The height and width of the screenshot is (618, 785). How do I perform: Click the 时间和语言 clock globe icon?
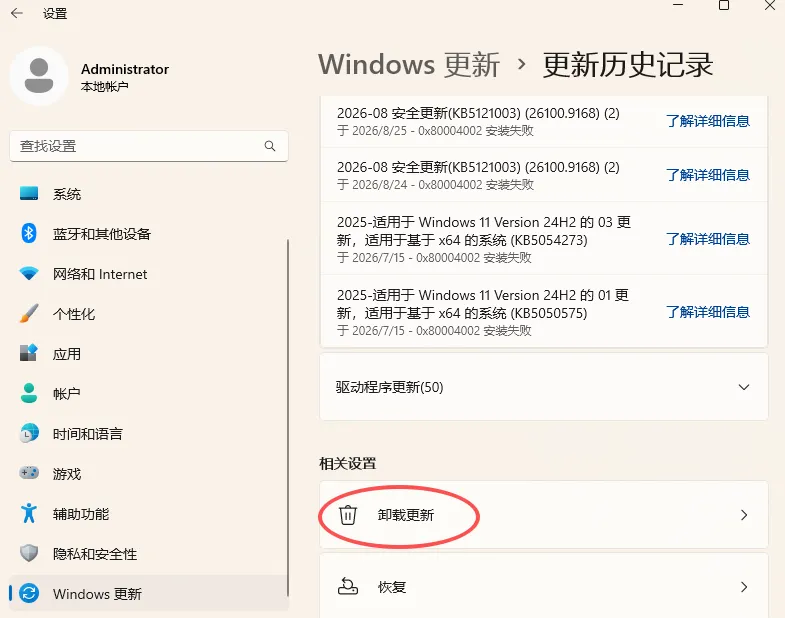click(29, 433)
